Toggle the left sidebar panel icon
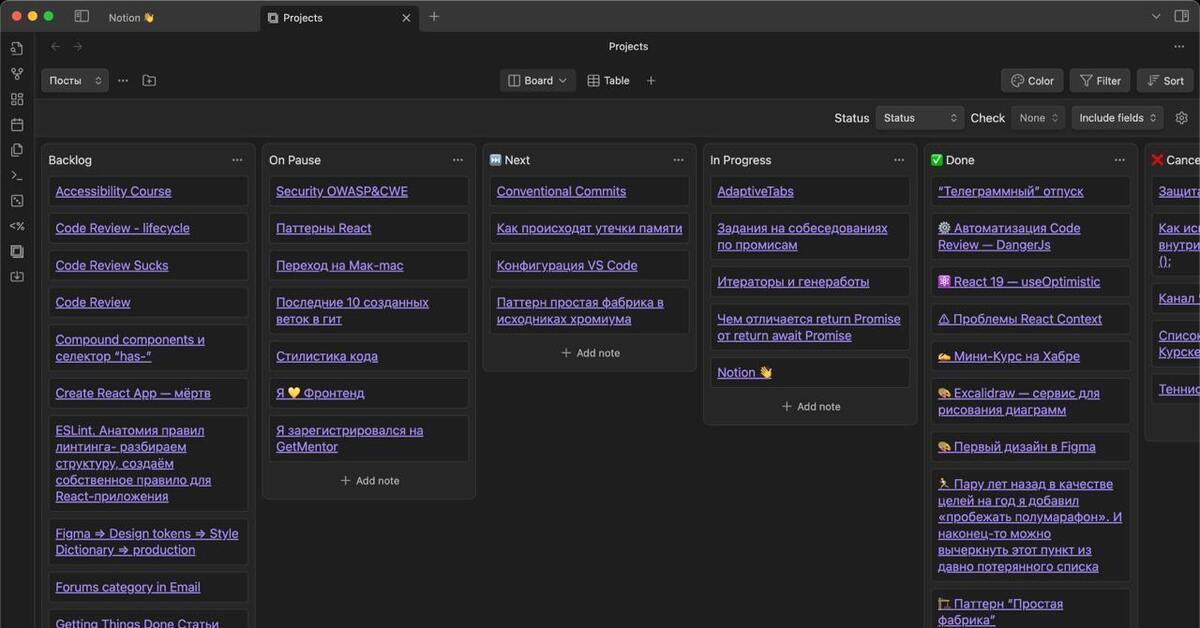Image resolution: width=1200 pixels, height=628 pixels. 82,17
